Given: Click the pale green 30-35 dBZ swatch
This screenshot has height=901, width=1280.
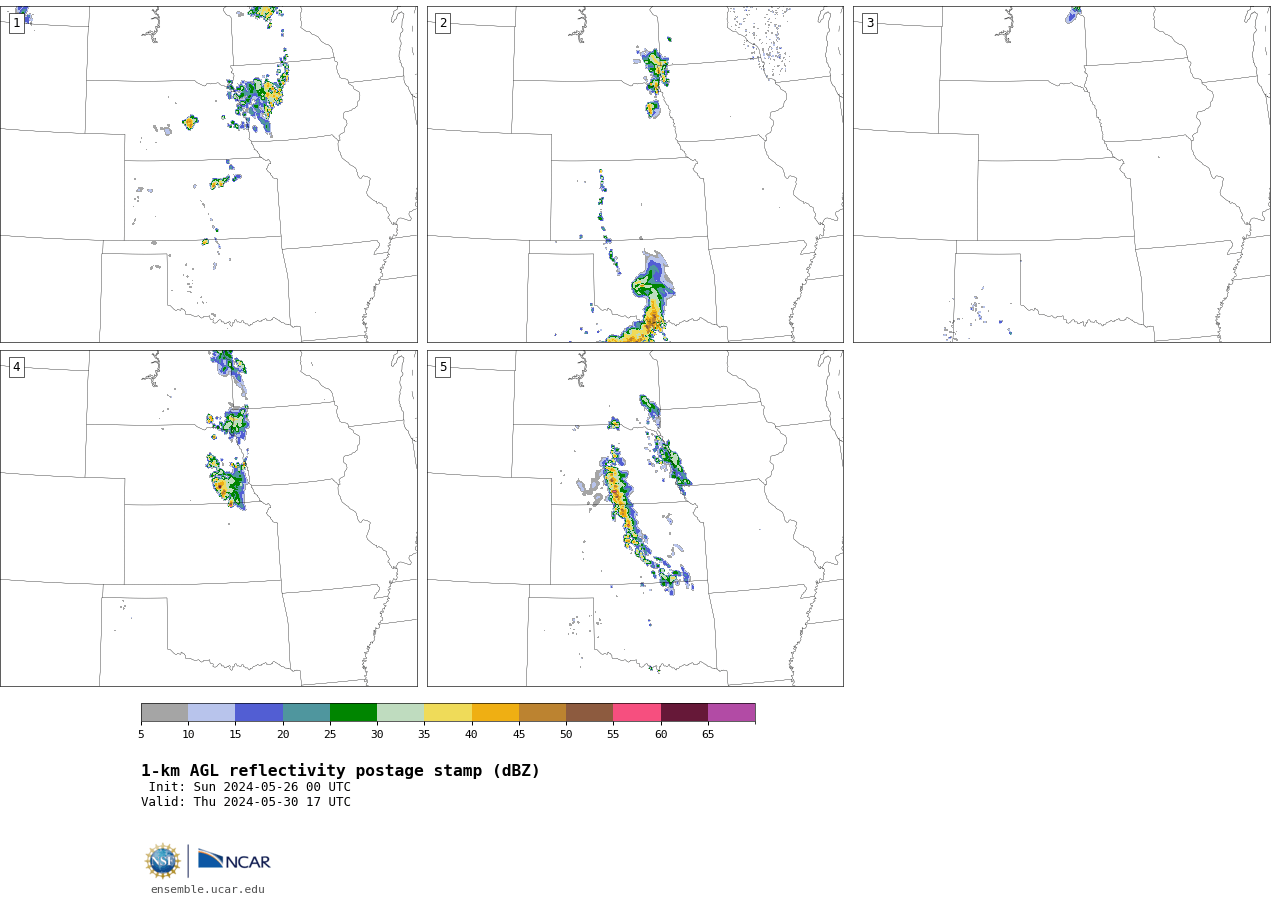Looking at the screenshot, I should (400, 712).
